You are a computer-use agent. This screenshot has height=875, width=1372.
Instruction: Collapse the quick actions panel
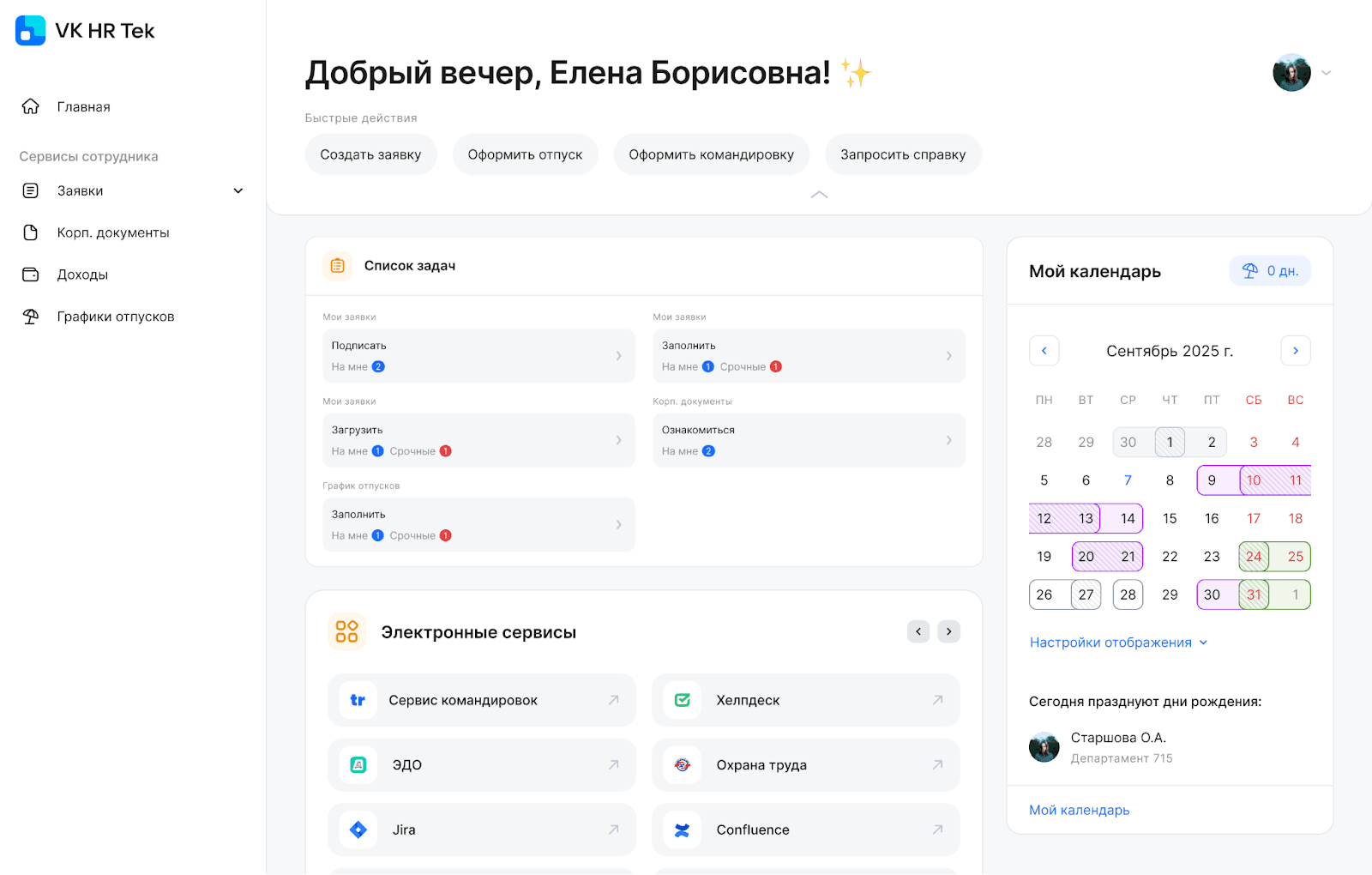(819, 195)
